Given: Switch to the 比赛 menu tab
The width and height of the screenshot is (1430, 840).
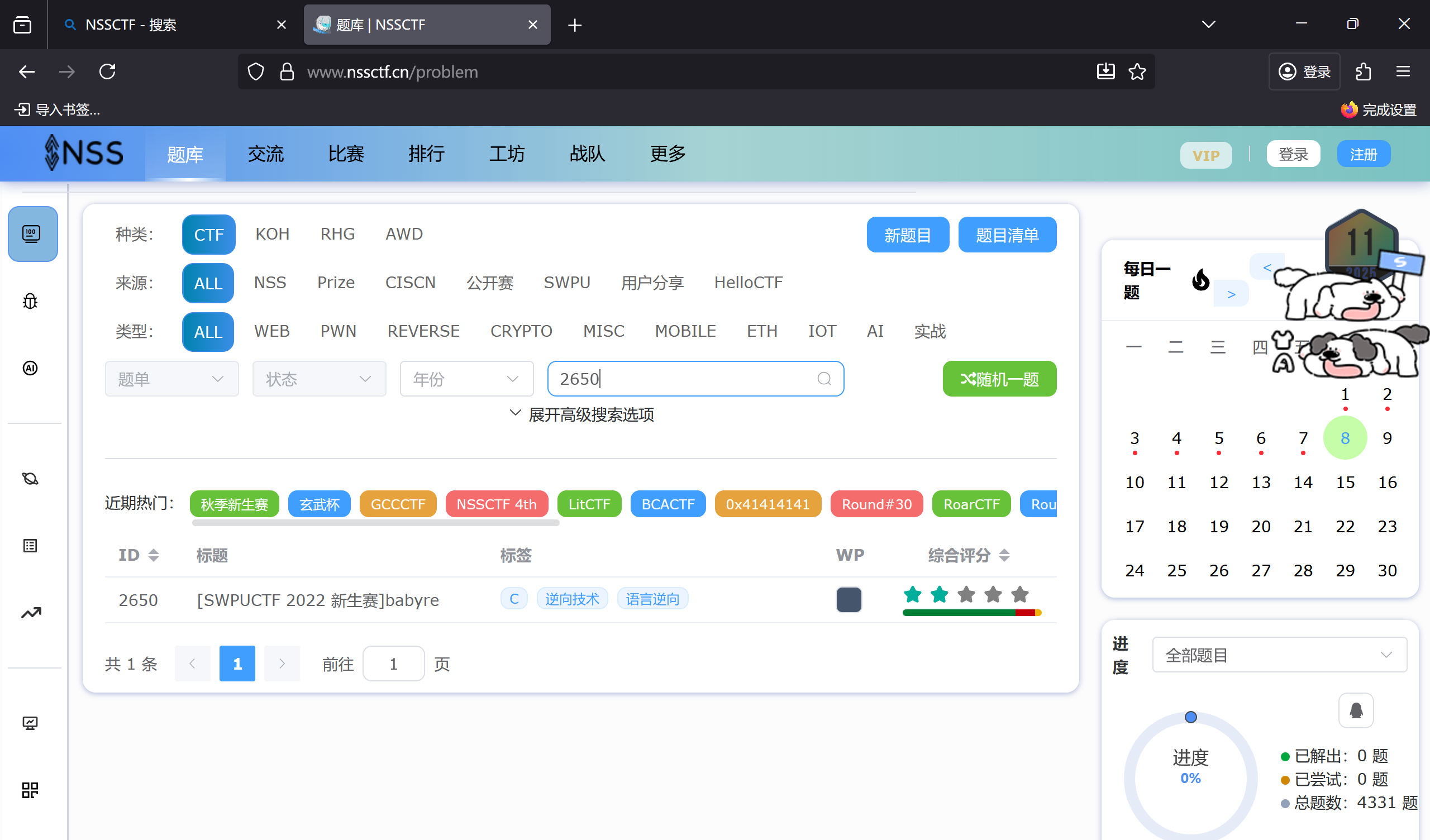Looking at the screenshot, I should (346, 154).
